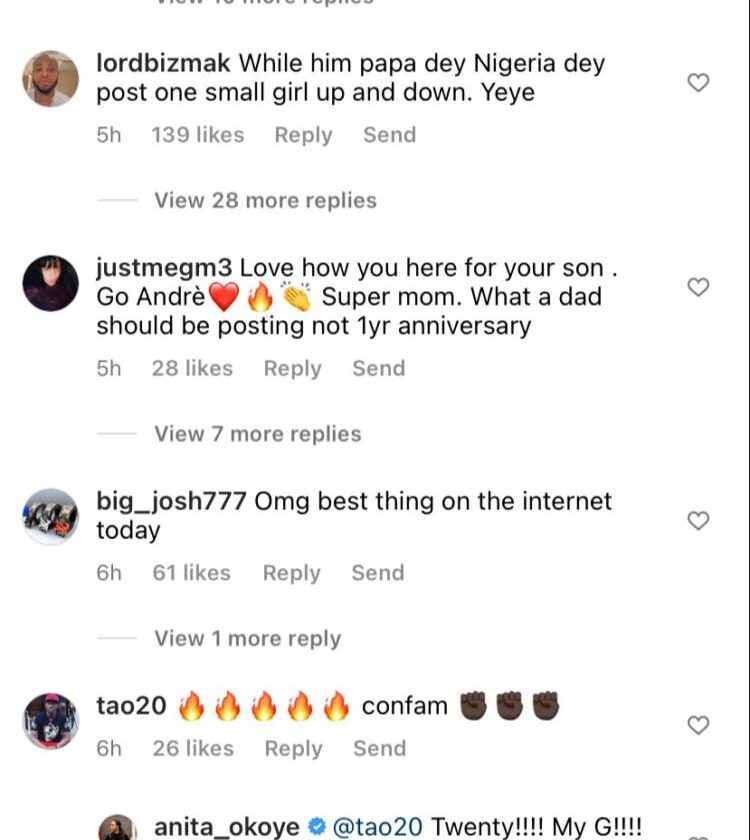750x840 pixels.
Task: Like lordbizmak's comment with the heart
Action: click(x=699, y=83)
